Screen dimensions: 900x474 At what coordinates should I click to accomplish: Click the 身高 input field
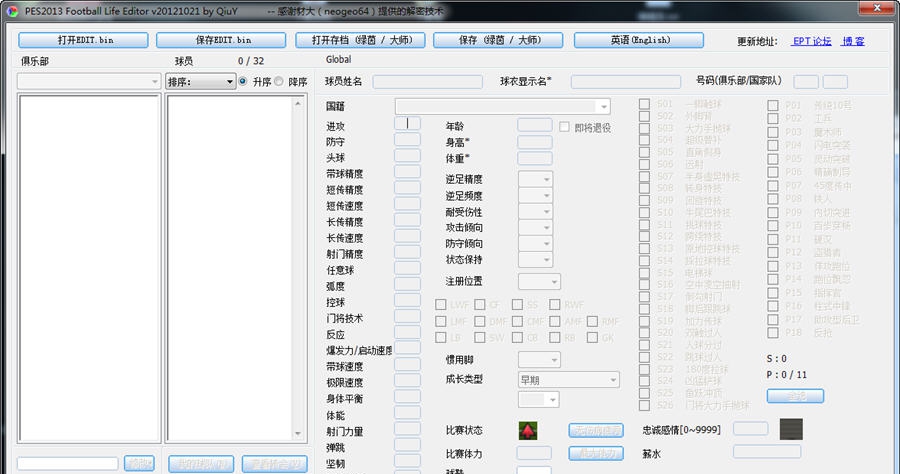pos(535,142)
